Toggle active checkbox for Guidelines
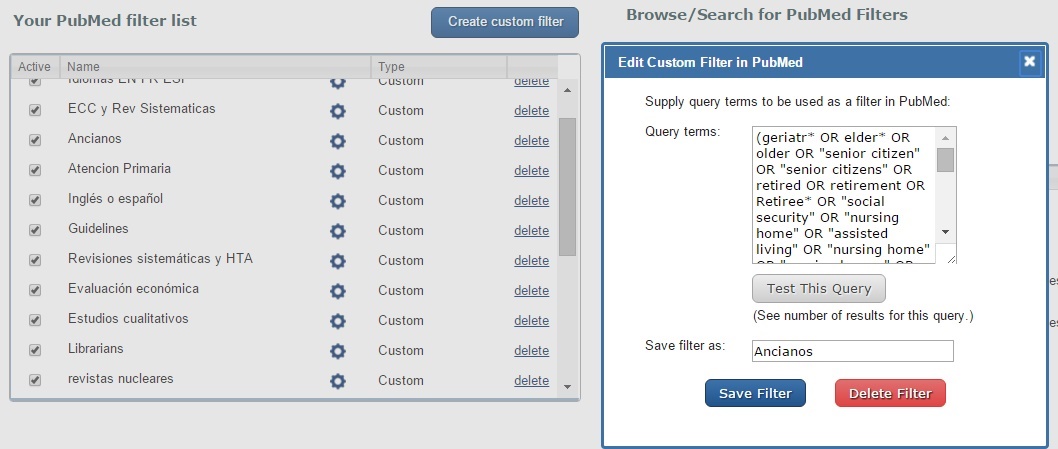The image size is (1058, 449). pos(35,231)
